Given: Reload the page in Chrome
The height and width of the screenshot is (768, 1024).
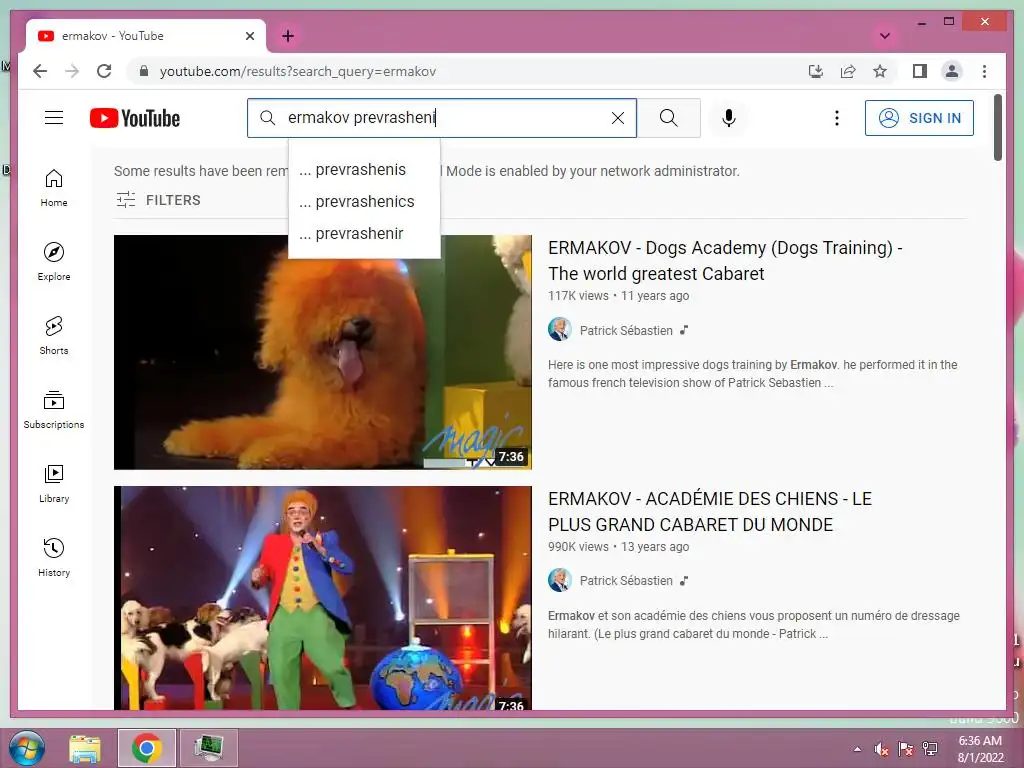Looking at the screenshot, I should point(104,71).
